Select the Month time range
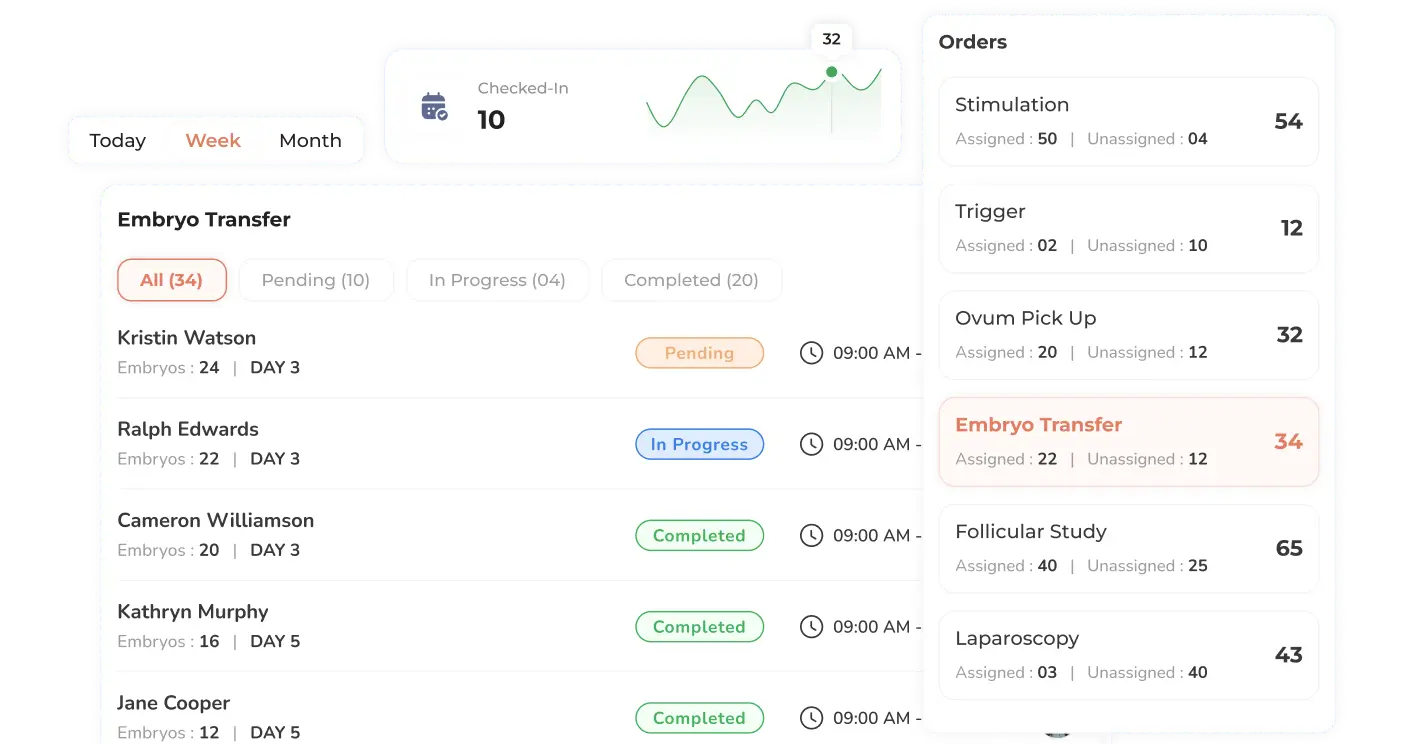 pos(310,141)
